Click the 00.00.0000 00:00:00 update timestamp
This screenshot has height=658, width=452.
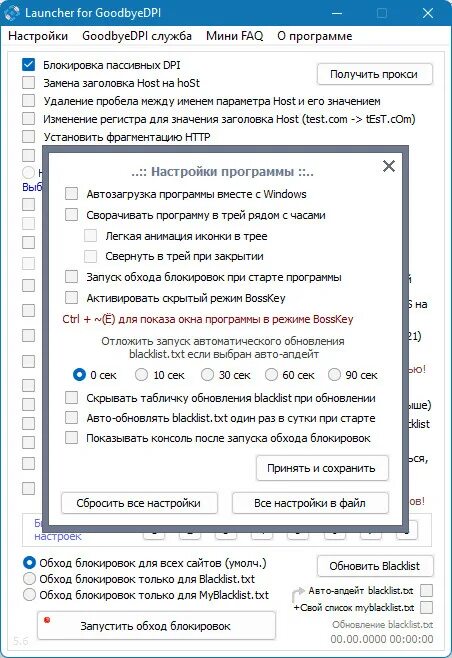click(381, 639)
